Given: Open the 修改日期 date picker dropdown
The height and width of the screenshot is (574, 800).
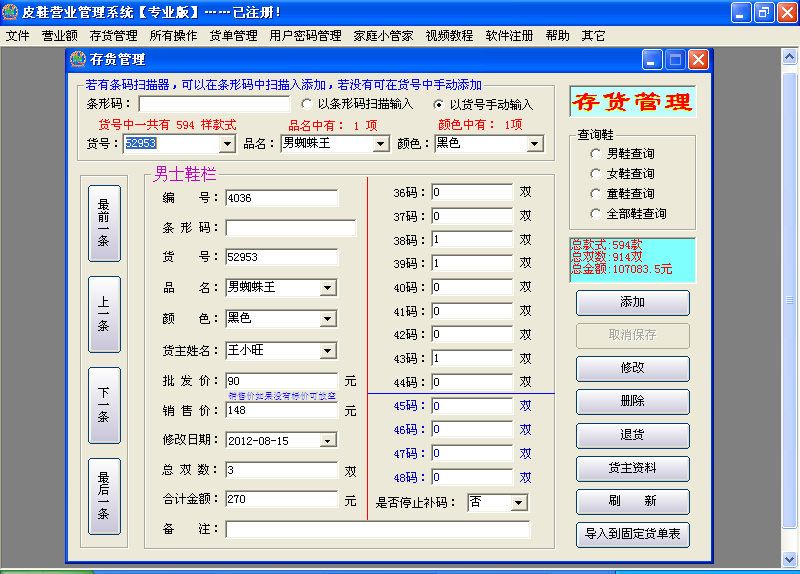Looking at the screenshot, I should 328,440.
